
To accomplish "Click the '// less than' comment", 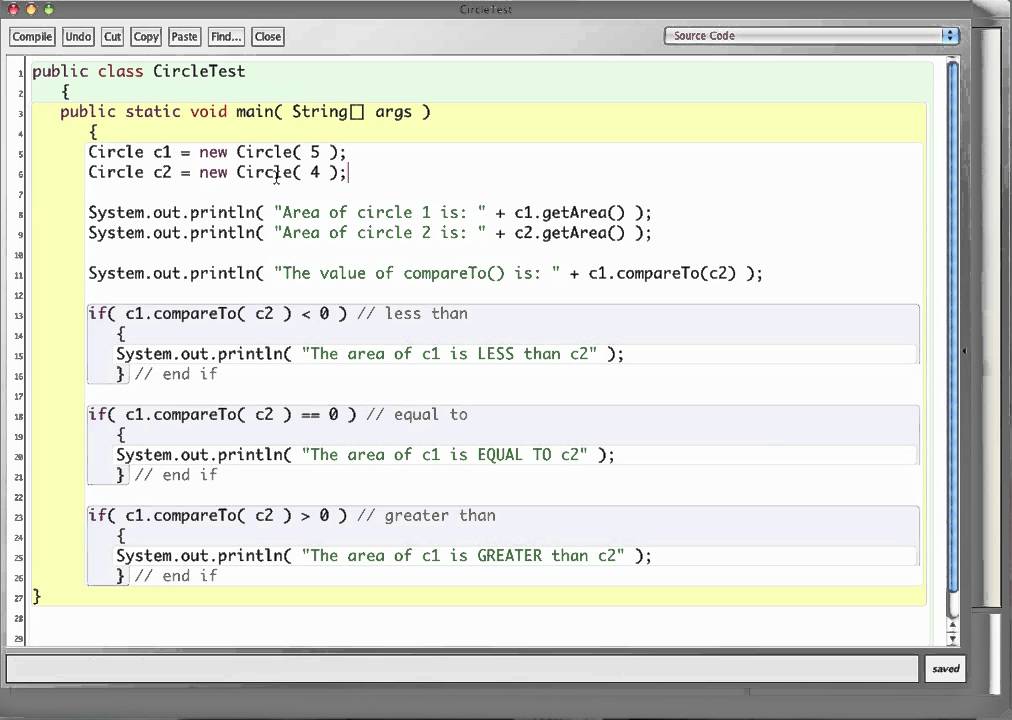I will coord(412,314).
